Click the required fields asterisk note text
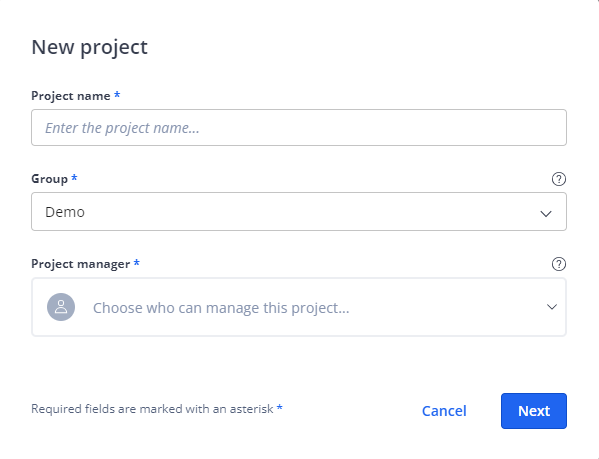The image size is (599, 459). click(152, 409)
